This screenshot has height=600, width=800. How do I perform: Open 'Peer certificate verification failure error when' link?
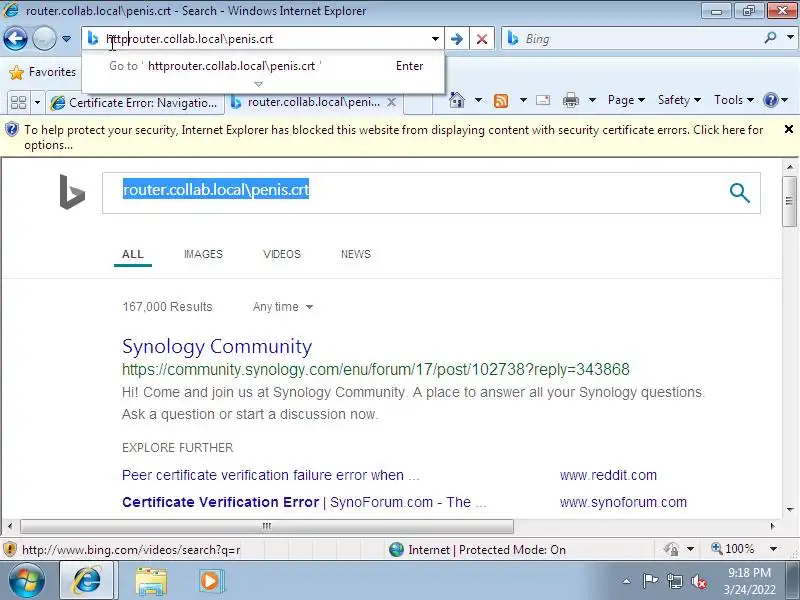pyautogui.click(x=270, y=475)
